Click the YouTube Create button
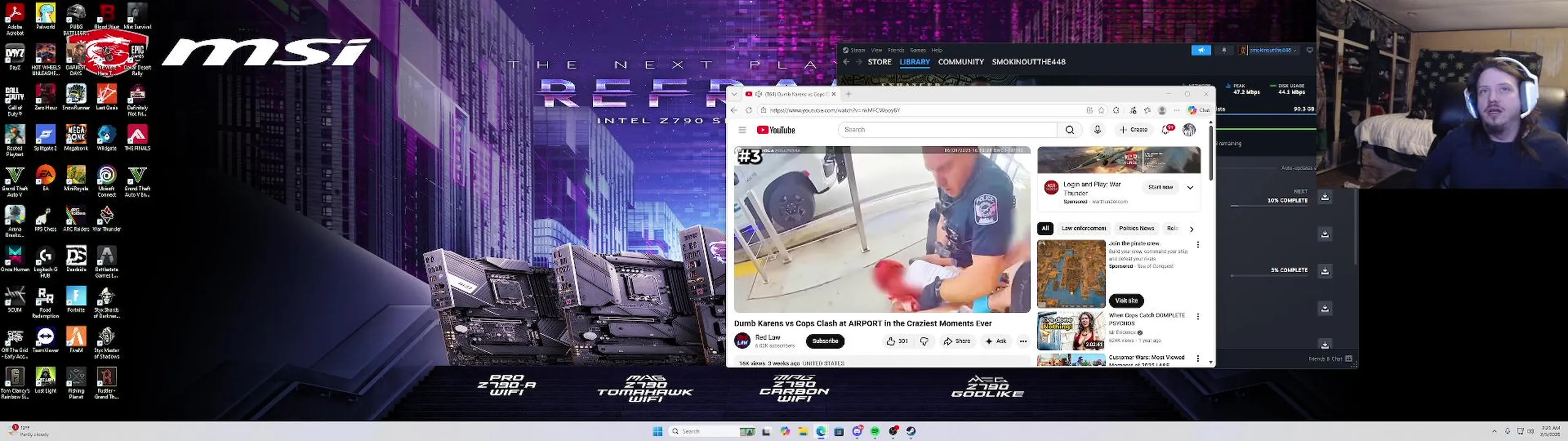This screenshot has width=1568, height=441. click(1133, 130)
